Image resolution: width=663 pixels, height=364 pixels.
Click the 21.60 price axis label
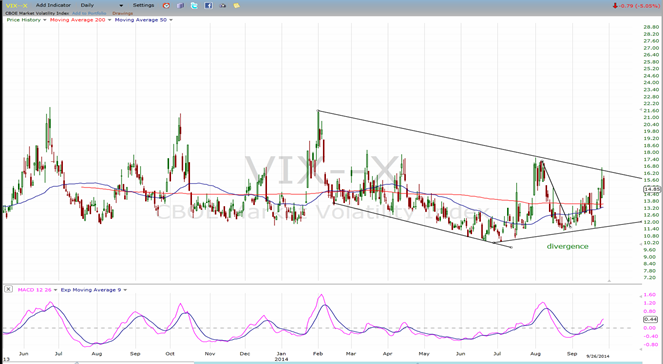click(x=652, y=110)
